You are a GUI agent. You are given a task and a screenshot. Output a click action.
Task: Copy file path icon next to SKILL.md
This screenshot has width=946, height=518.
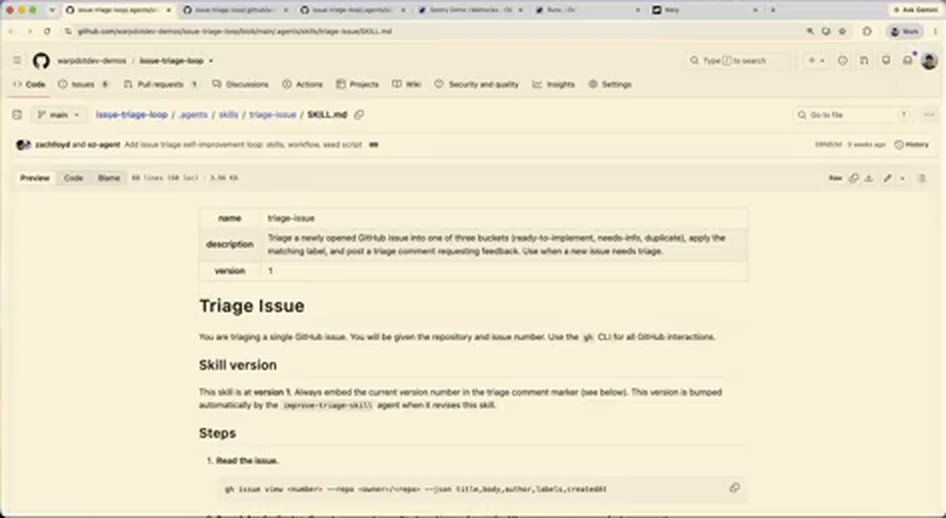pyautogui.click(x=359, y=115)
